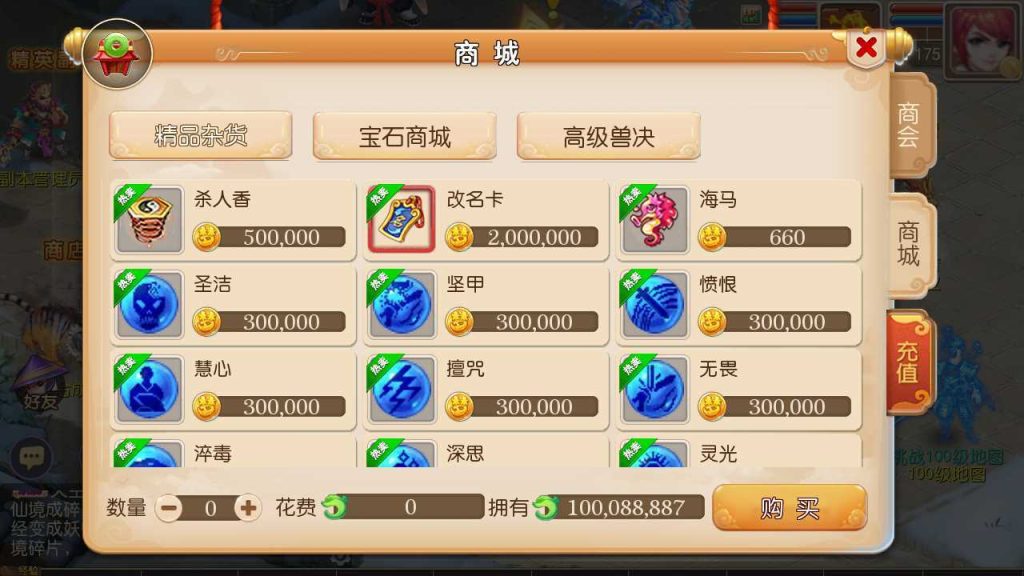Close the 商城 shop window

(x=867, y=47)
